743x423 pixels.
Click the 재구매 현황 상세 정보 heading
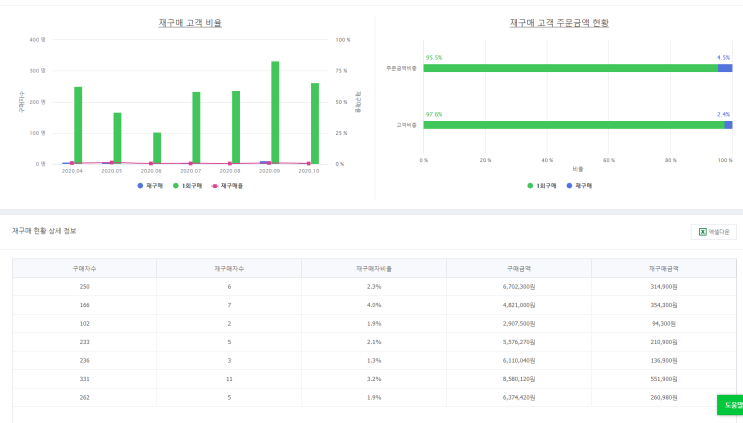(44, 231)
